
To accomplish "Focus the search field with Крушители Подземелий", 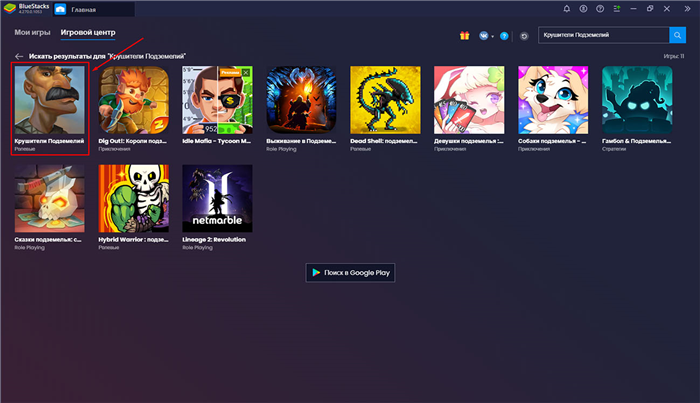I will [x=604, y=35].
